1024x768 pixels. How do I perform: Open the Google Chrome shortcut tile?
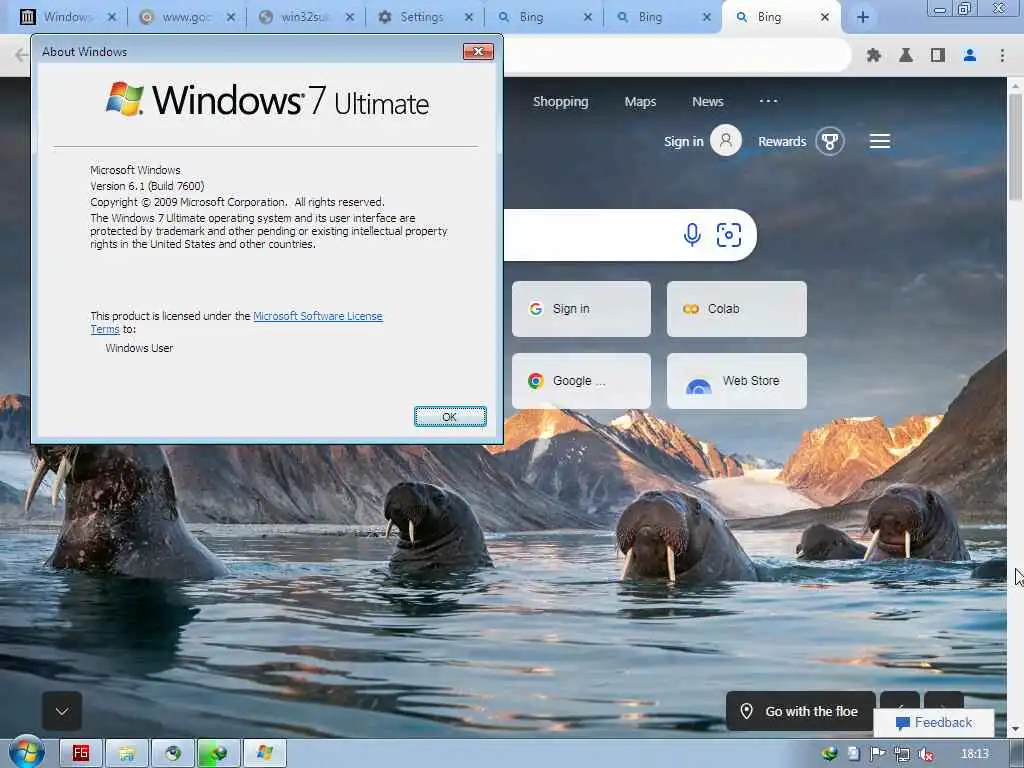[581, 381]
